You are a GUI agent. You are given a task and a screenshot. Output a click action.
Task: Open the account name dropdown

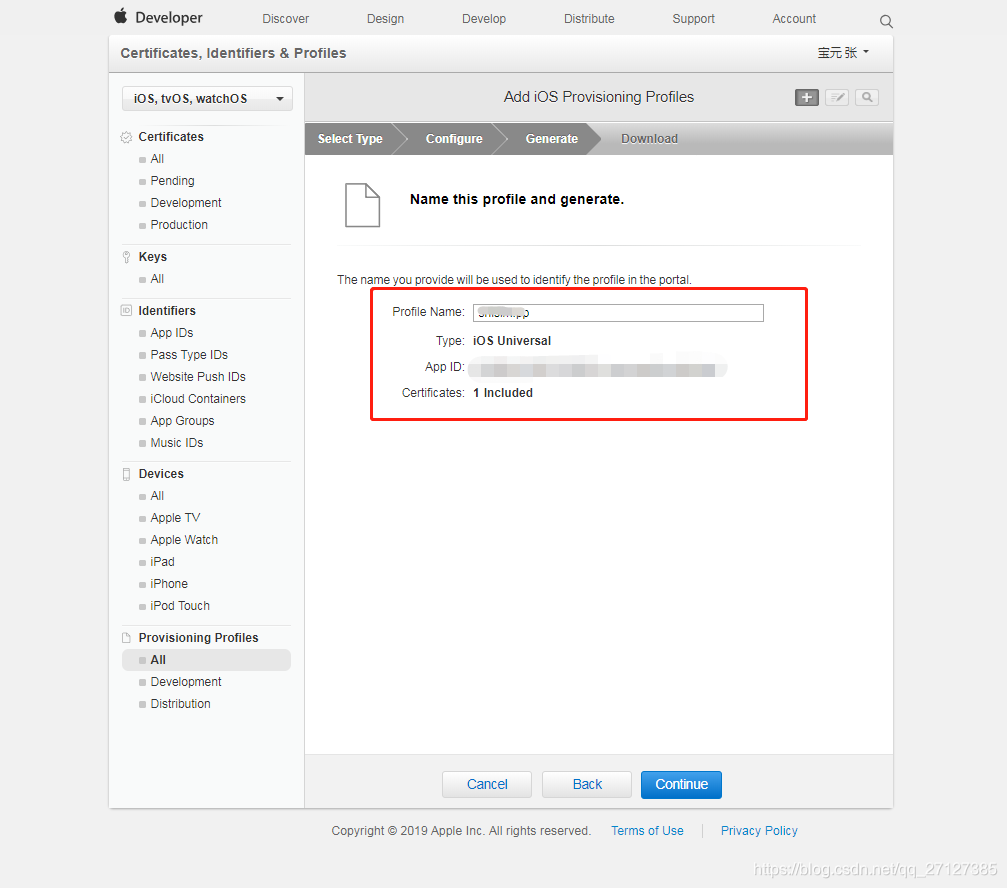point(843,53)
